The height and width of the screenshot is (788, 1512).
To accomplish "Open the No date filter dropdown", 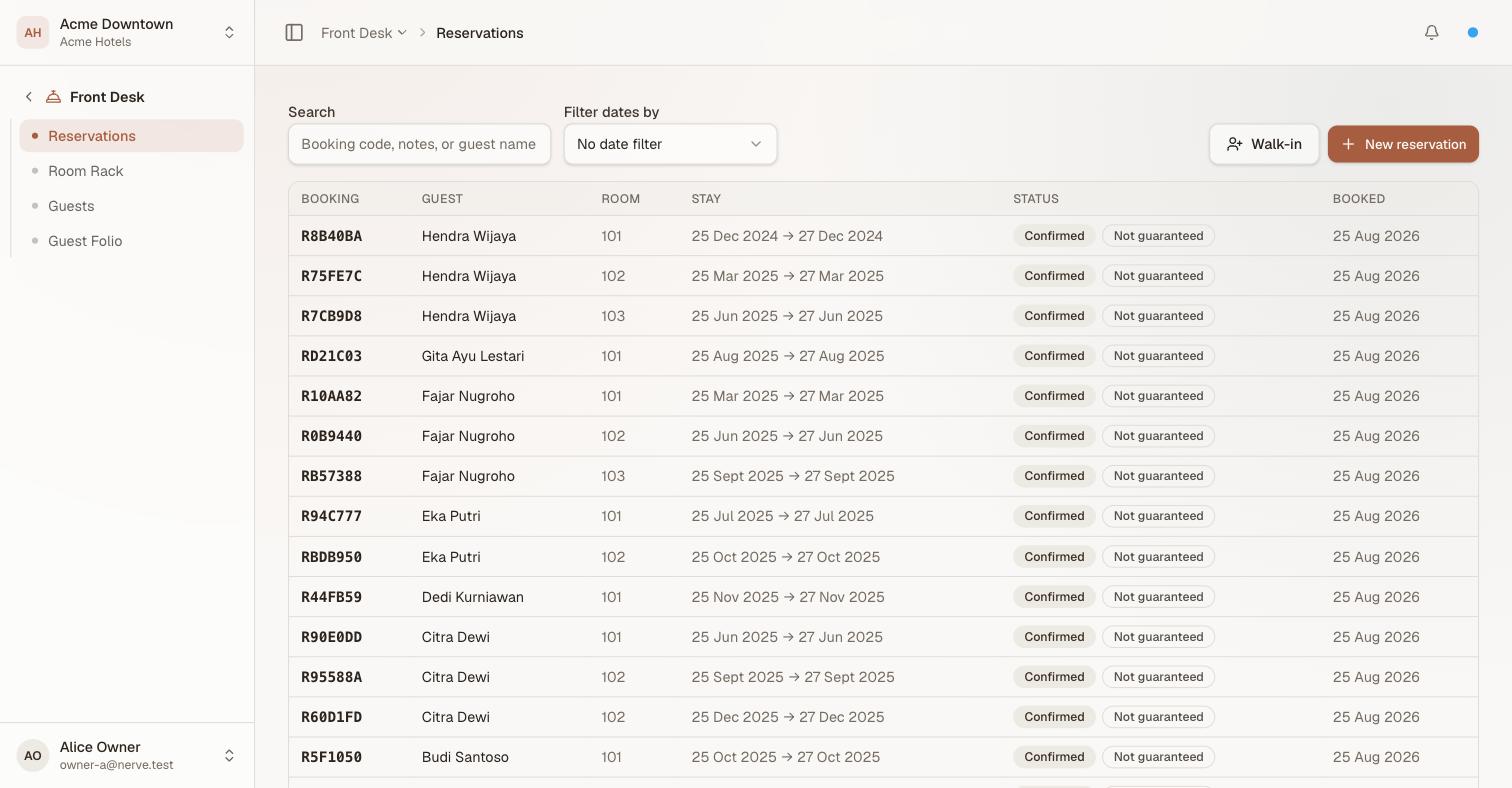I will point(670,144).
